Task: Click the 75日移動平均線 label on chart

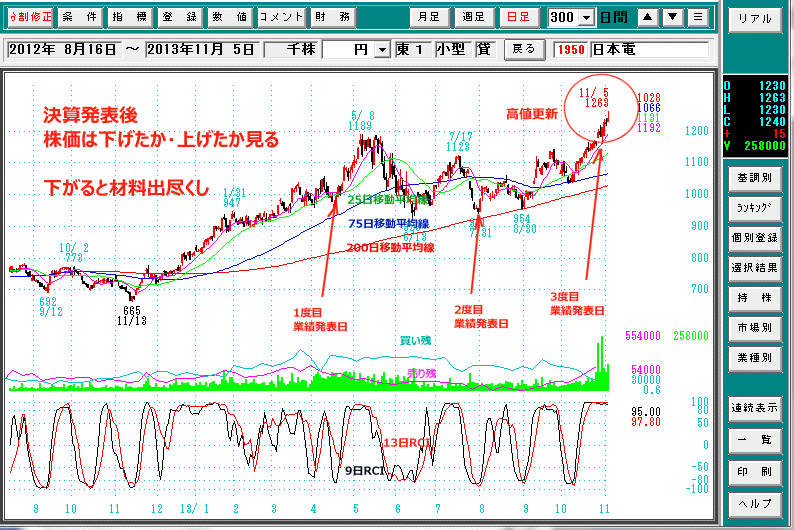Action: pos(388,223)
